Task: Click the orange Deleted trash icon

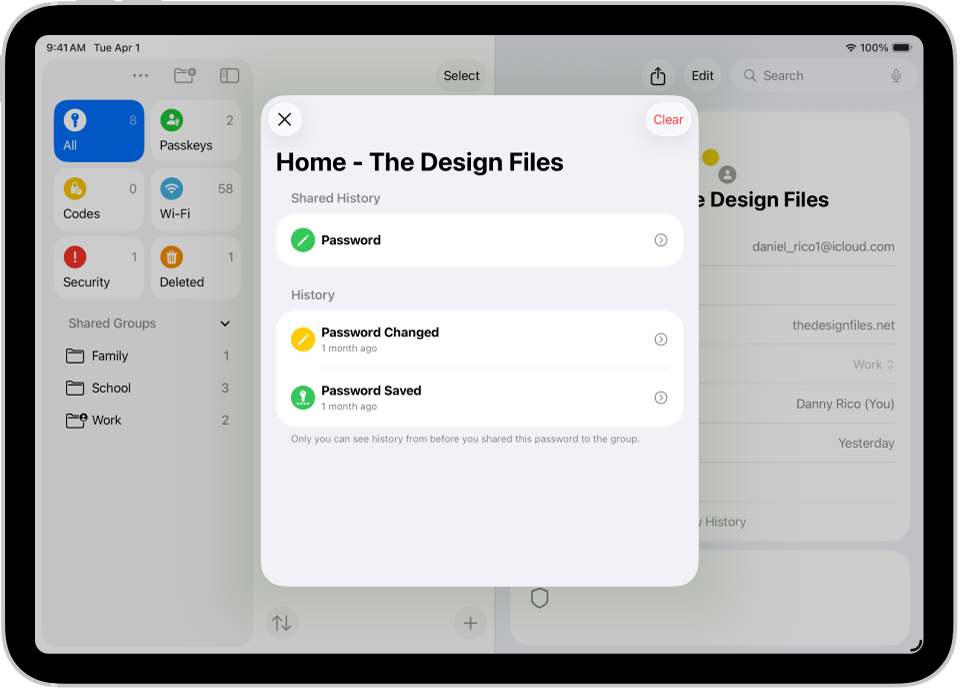Action: point(171,257)
